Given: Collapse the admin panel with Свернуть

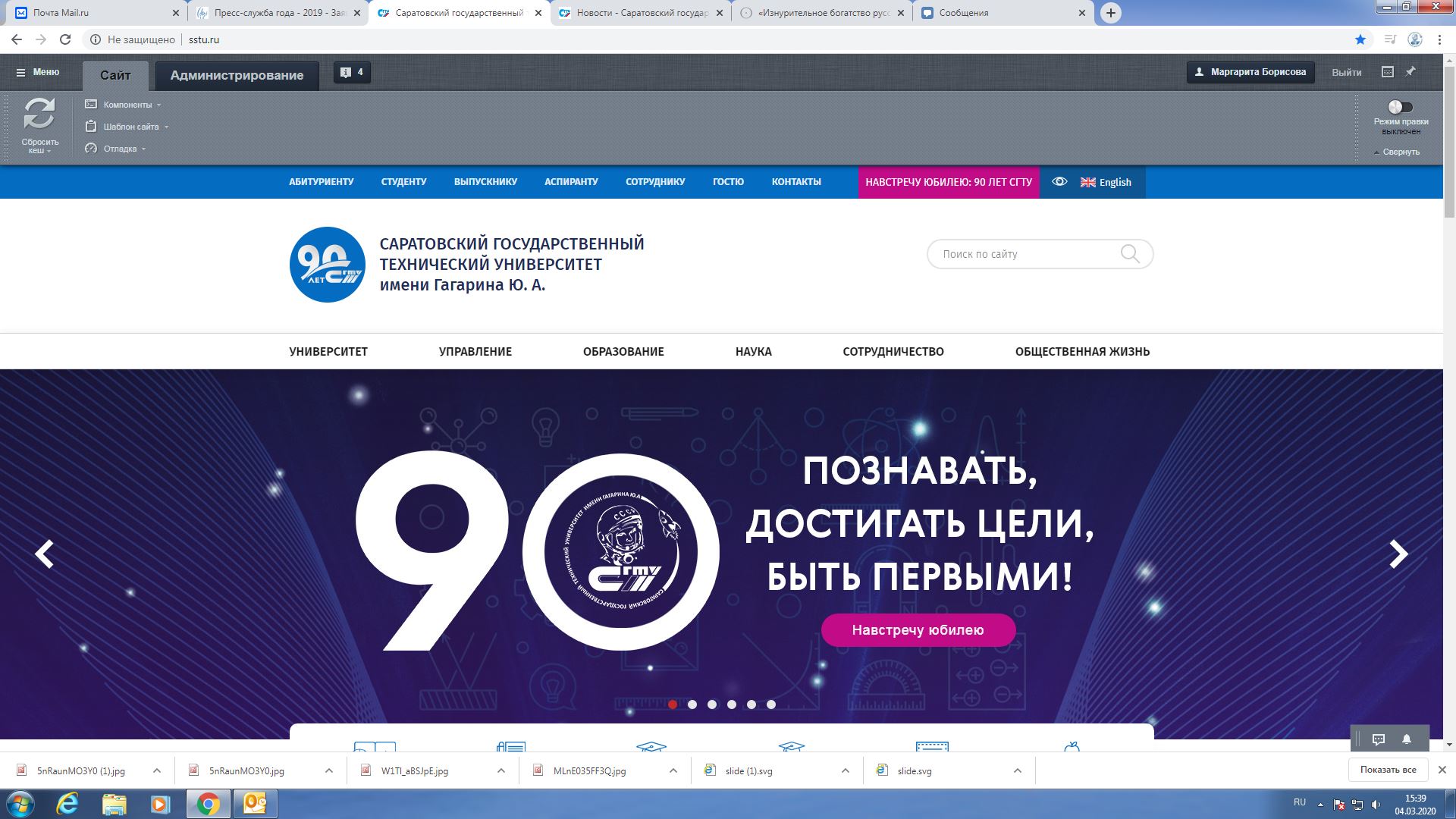Looking at the screenshot, I should click(1396, 152).
